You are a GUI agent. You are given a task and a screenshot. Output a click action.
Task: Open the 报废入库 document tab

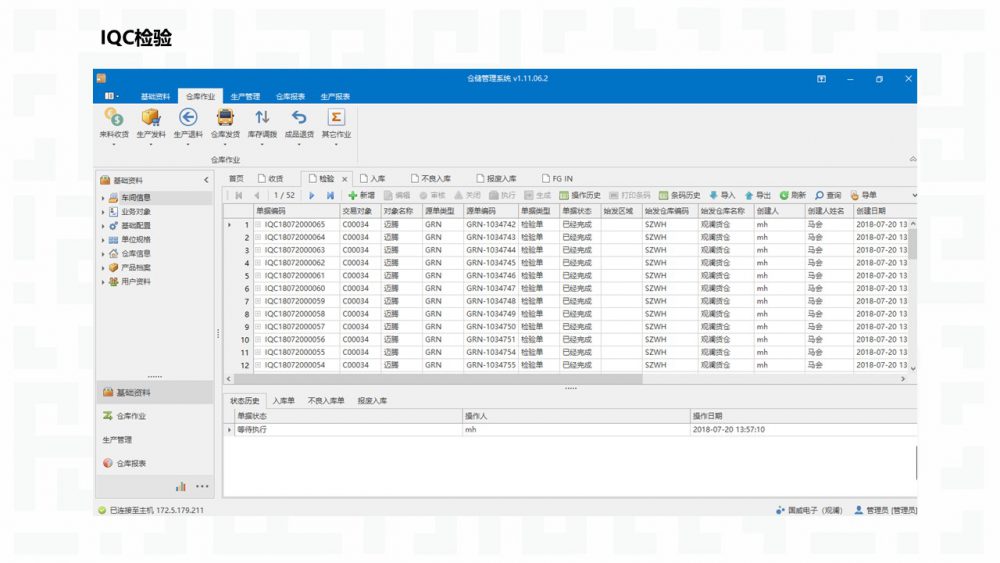point(497,179)
